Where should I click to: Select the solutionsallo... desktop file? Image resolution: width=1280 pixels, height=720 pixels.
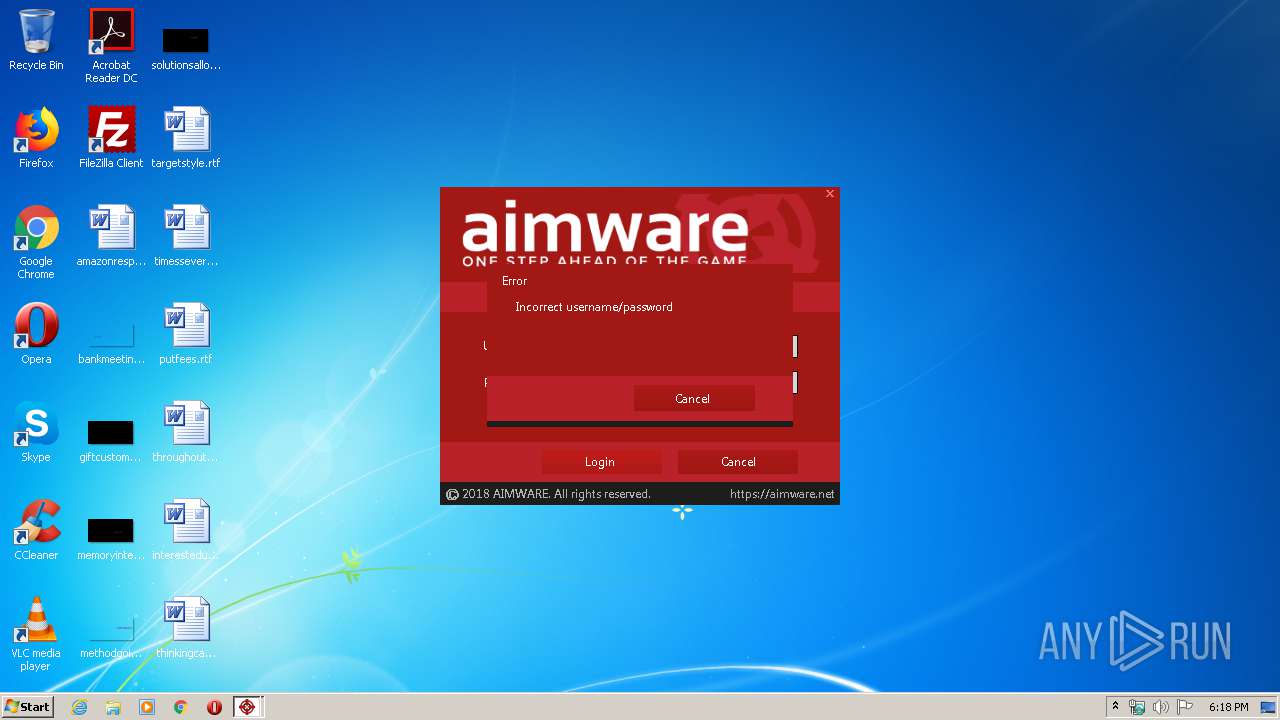click(186, 47)
